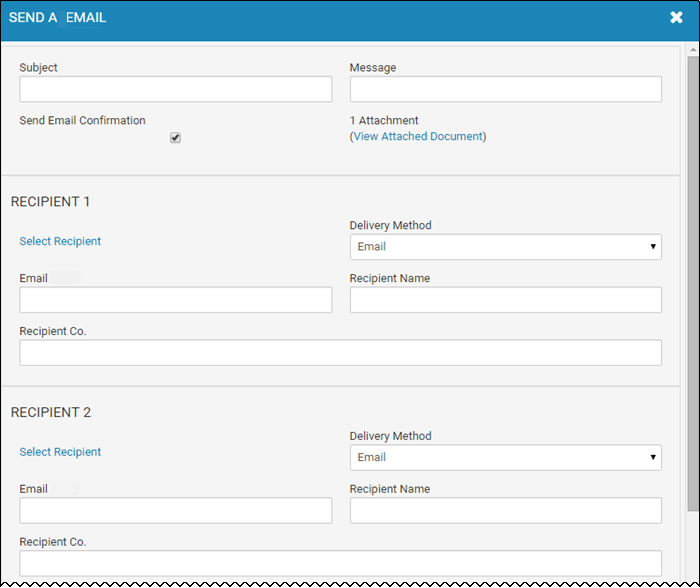Click the Recipient 1 Recipient Name field

pyautogui.click(x=505, y=300)
